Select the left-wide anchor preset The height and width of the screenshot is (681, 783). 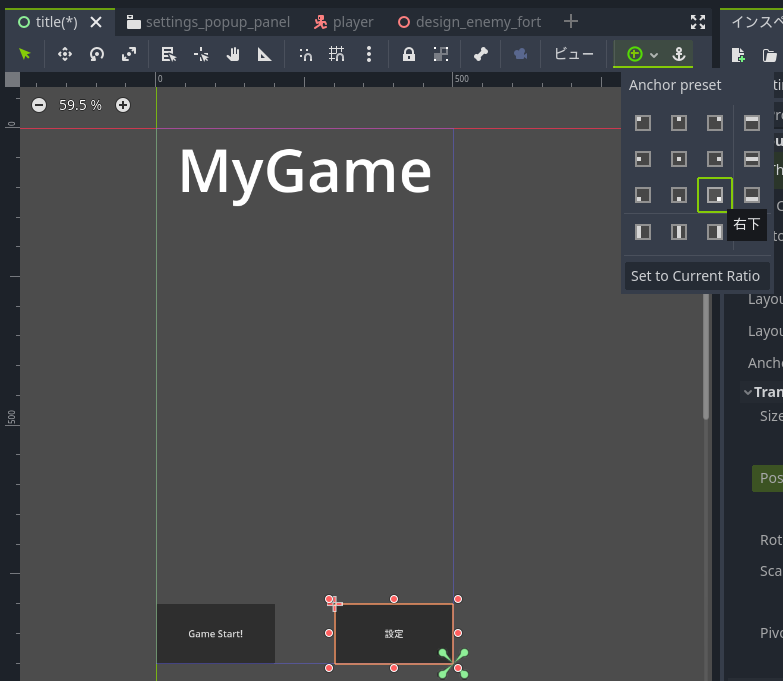(x=643, y=232)
